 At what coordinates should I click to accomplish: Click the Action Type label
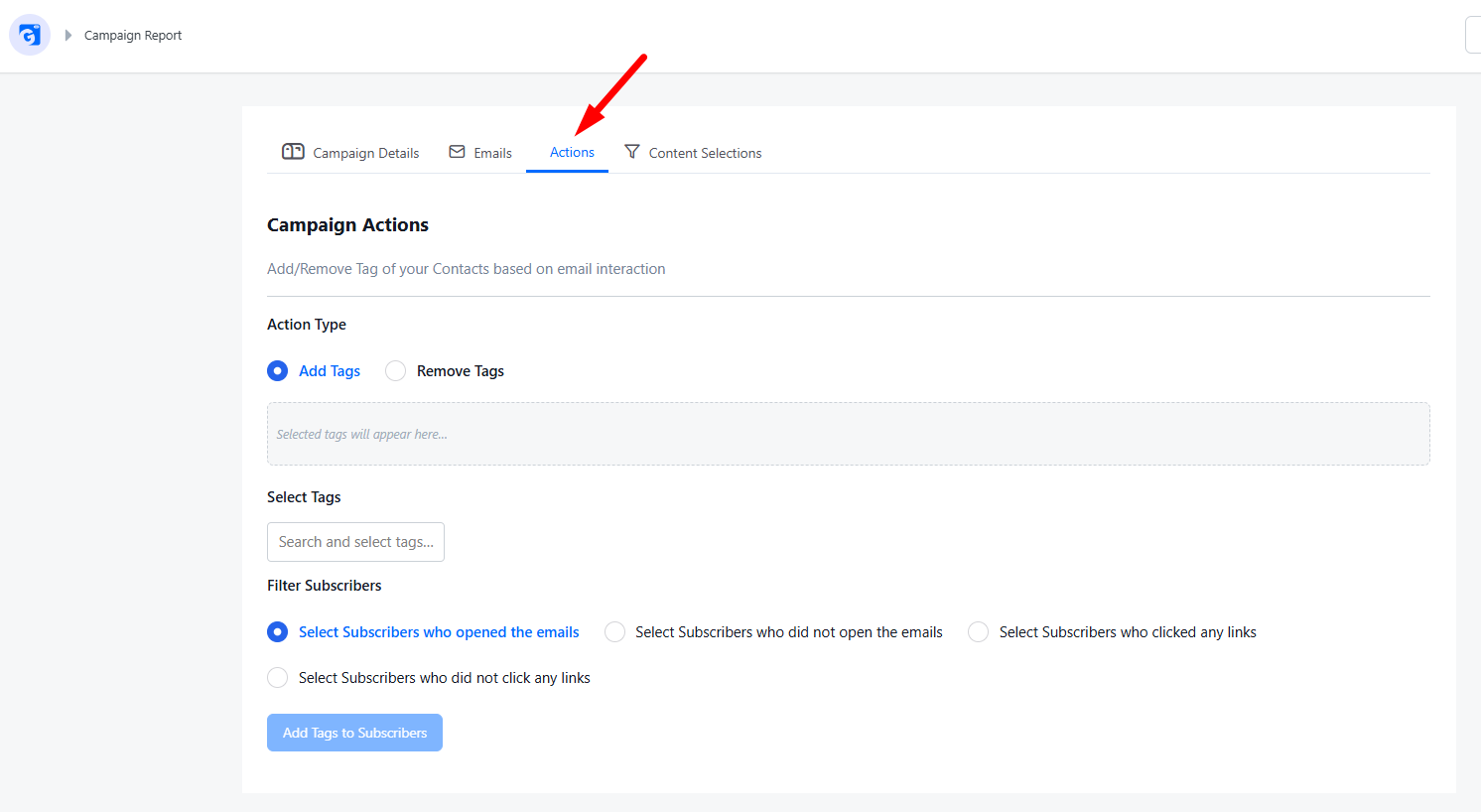click(307, 325)
